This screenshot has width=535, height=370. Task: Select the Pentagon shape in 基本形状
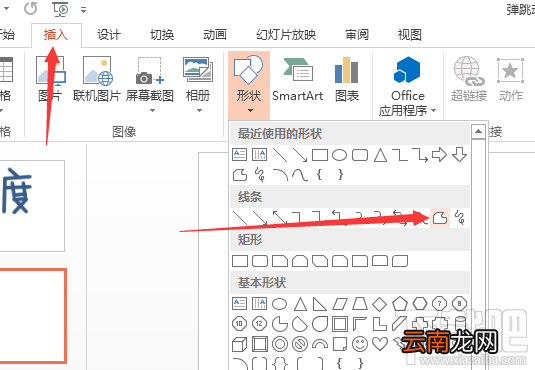pos(400,303)
